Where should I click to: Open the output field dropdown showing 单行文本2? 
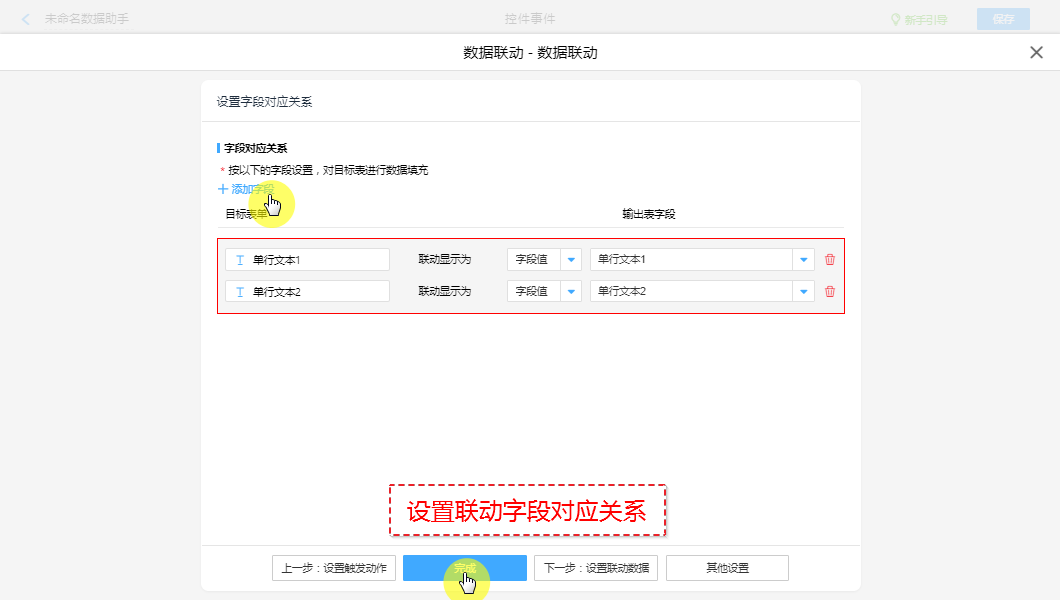[803, 292]
